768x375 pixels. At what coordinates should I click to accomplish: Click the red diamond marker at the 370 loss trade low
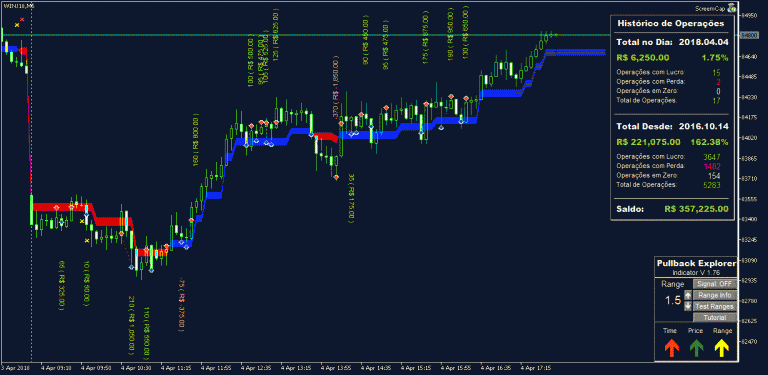(x=336, y=177)
